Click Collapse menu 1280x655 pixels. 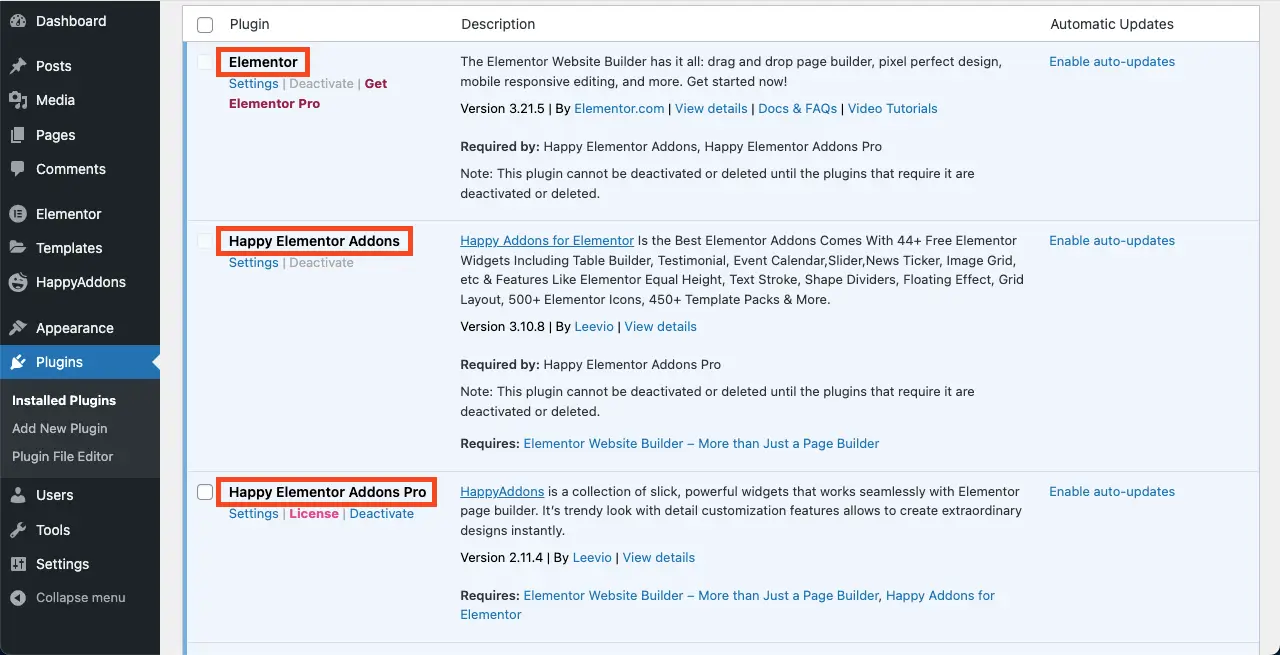coord(80,598)
